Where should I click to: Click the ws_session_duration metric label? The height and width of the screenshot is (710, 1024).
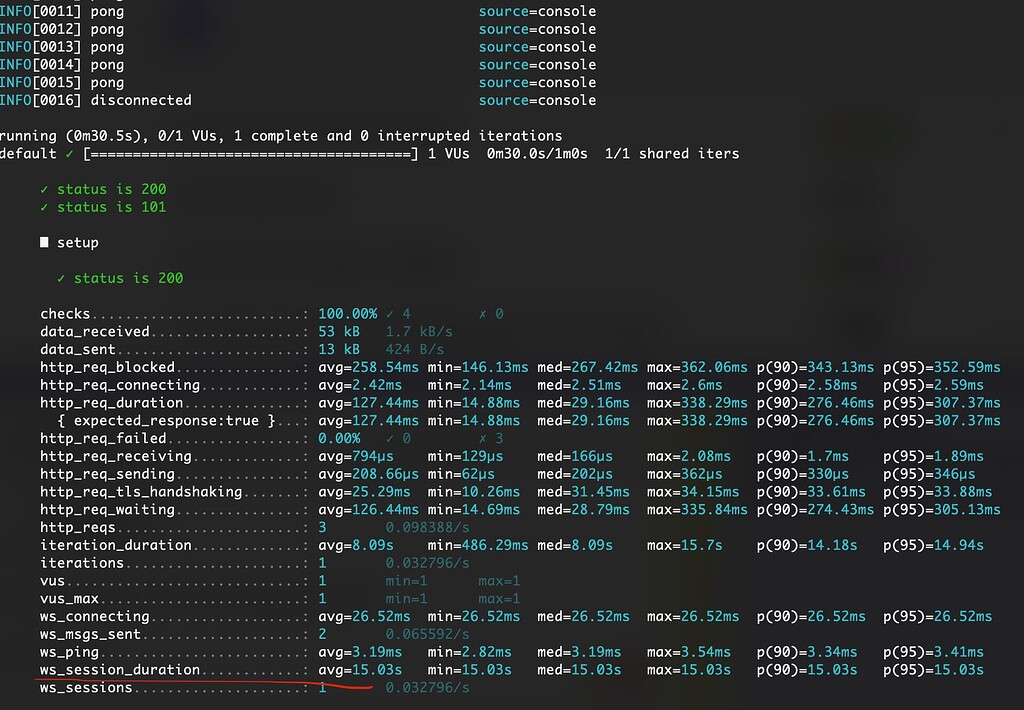click(x=120, y=670)
